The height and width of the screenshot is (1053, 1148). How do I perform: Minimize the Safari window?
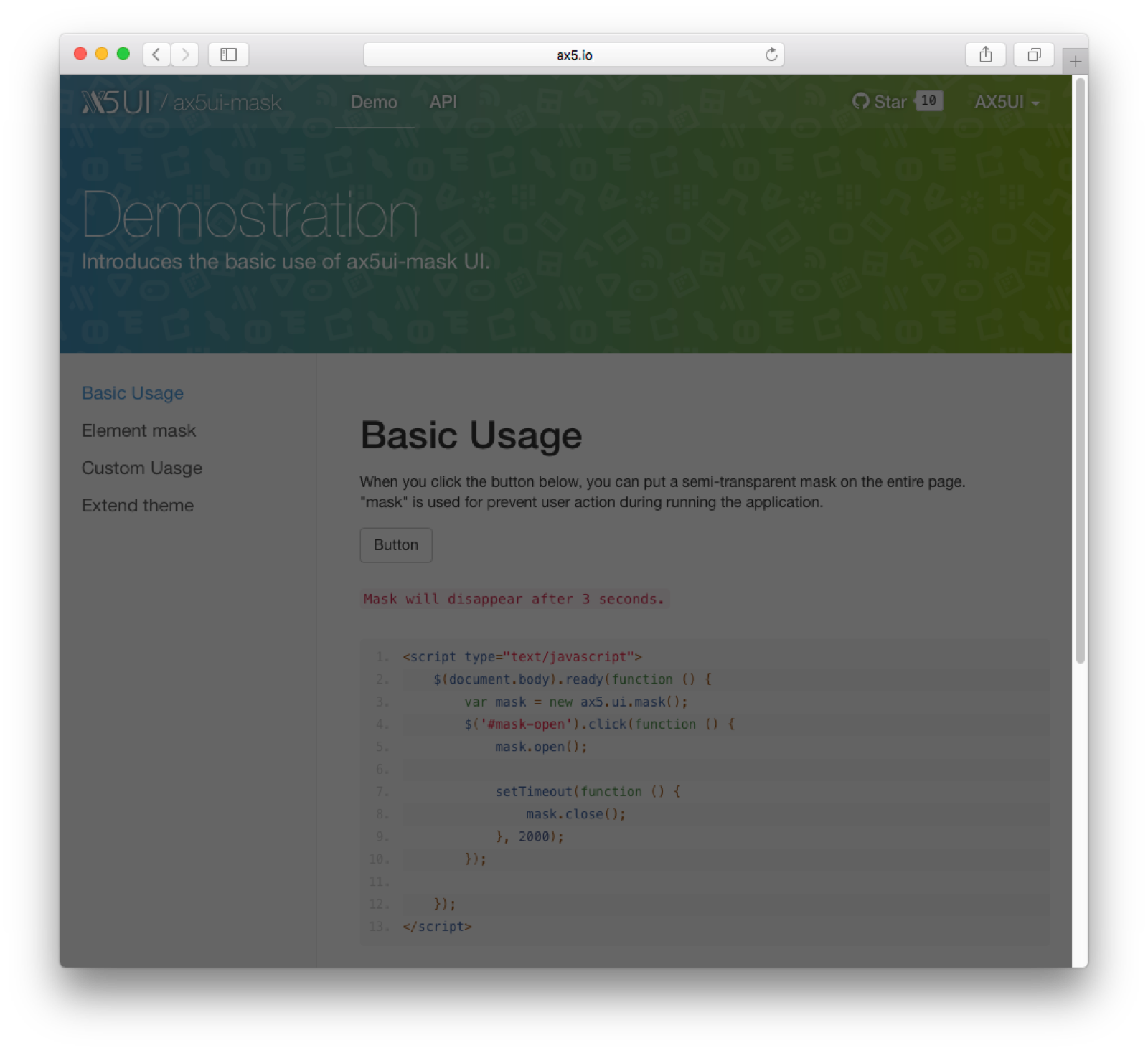102,54
